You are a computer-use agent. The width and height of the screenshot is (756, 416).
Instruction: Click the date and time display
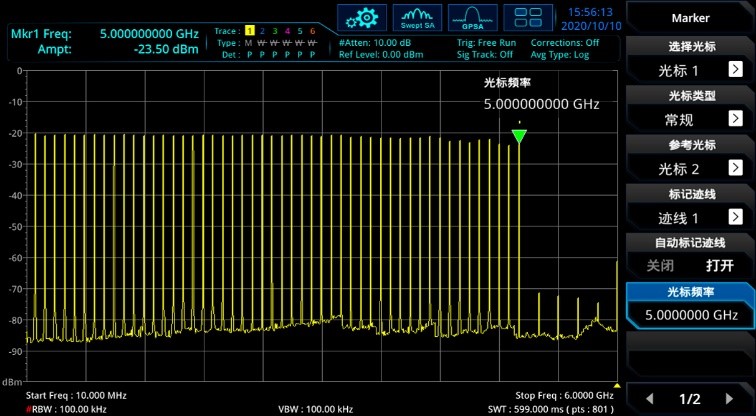click(x=594, y=18)
